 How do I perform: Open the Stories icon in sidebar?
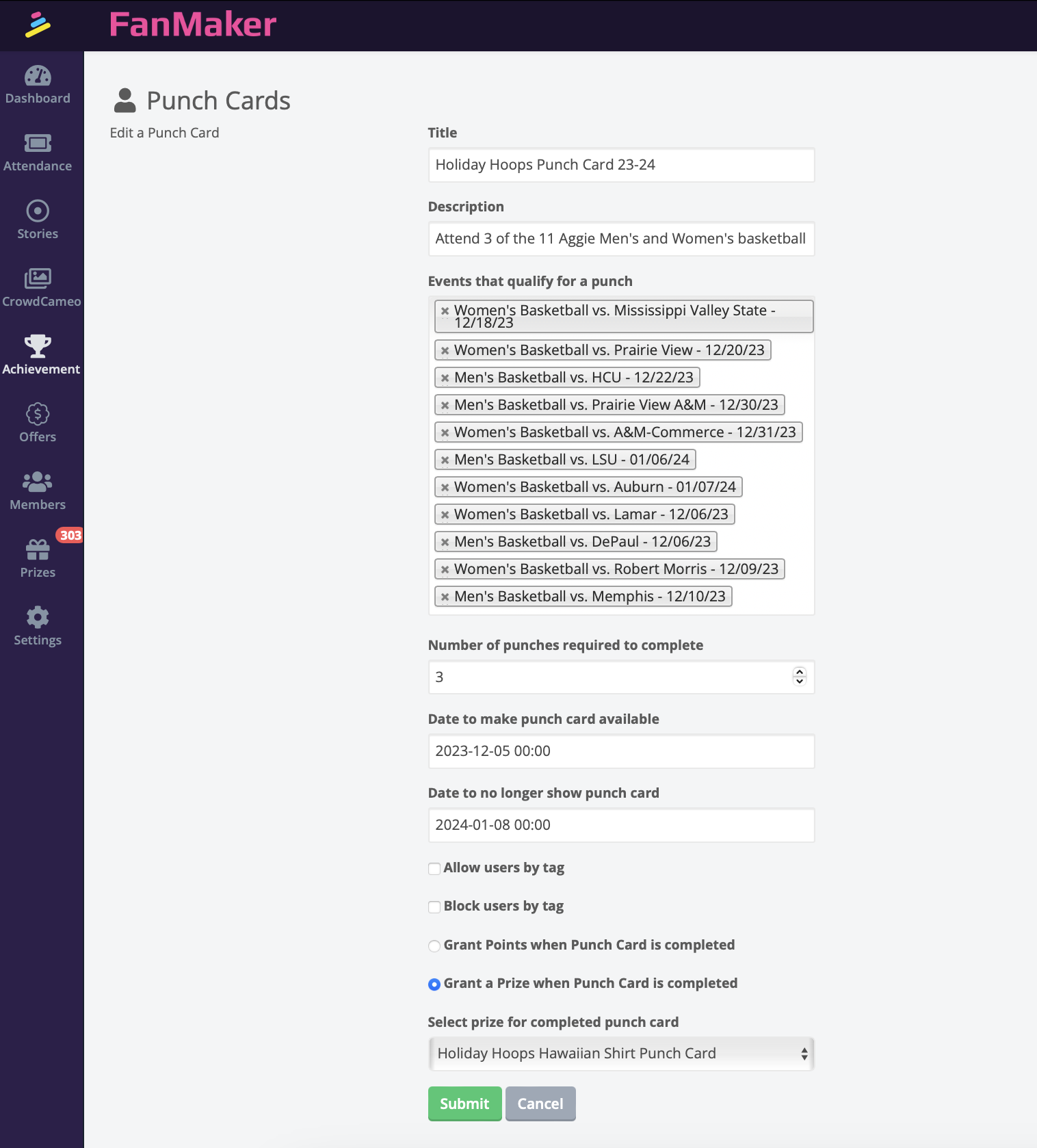click(38, 211)
